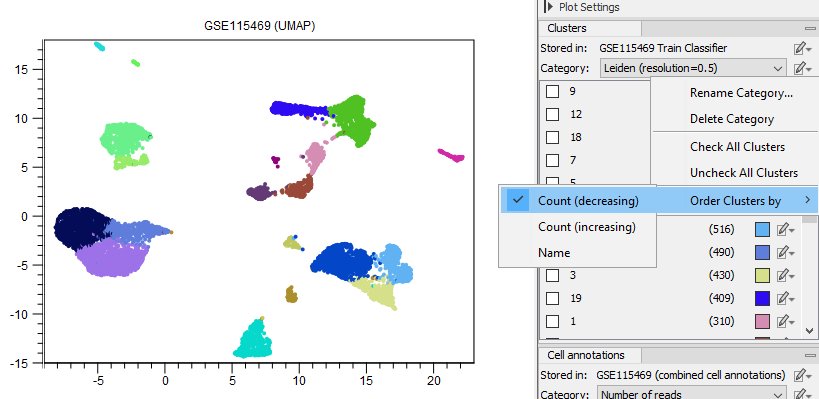Click the (430) cell count
The height and width of the screenshot is (399, 819).
pos(721,275)
